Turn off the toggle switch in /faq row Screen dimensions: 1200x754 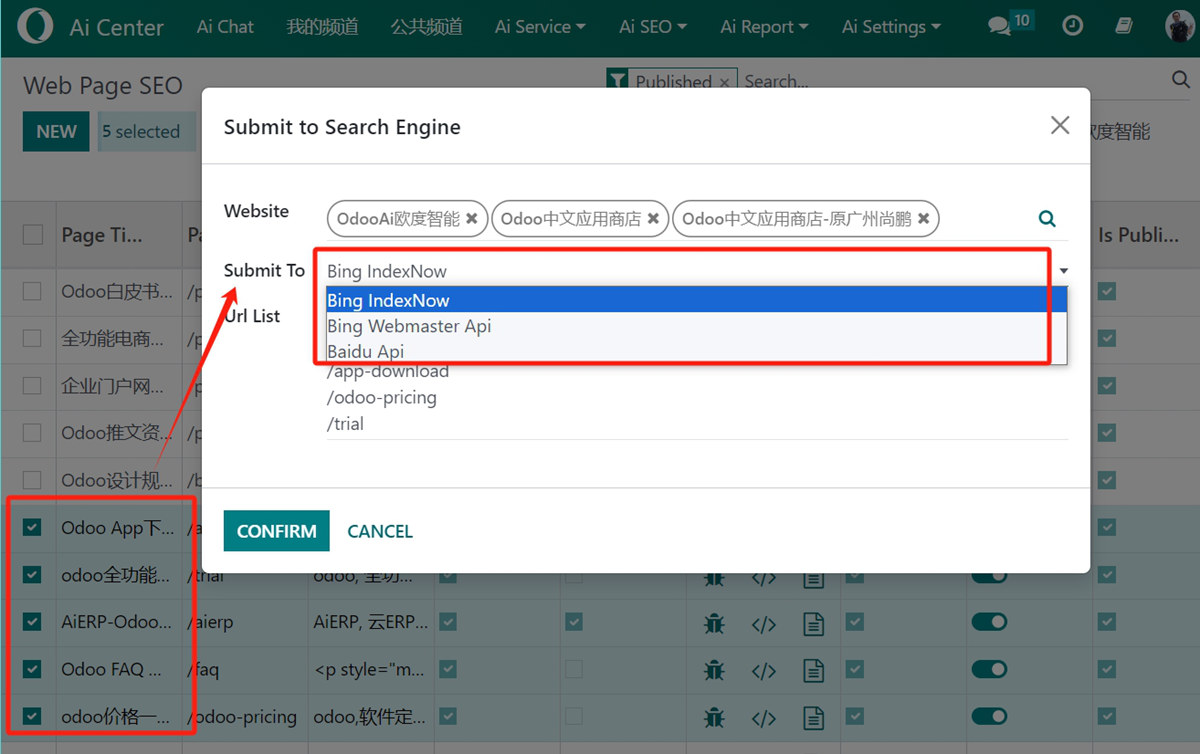tap(989, 669)
